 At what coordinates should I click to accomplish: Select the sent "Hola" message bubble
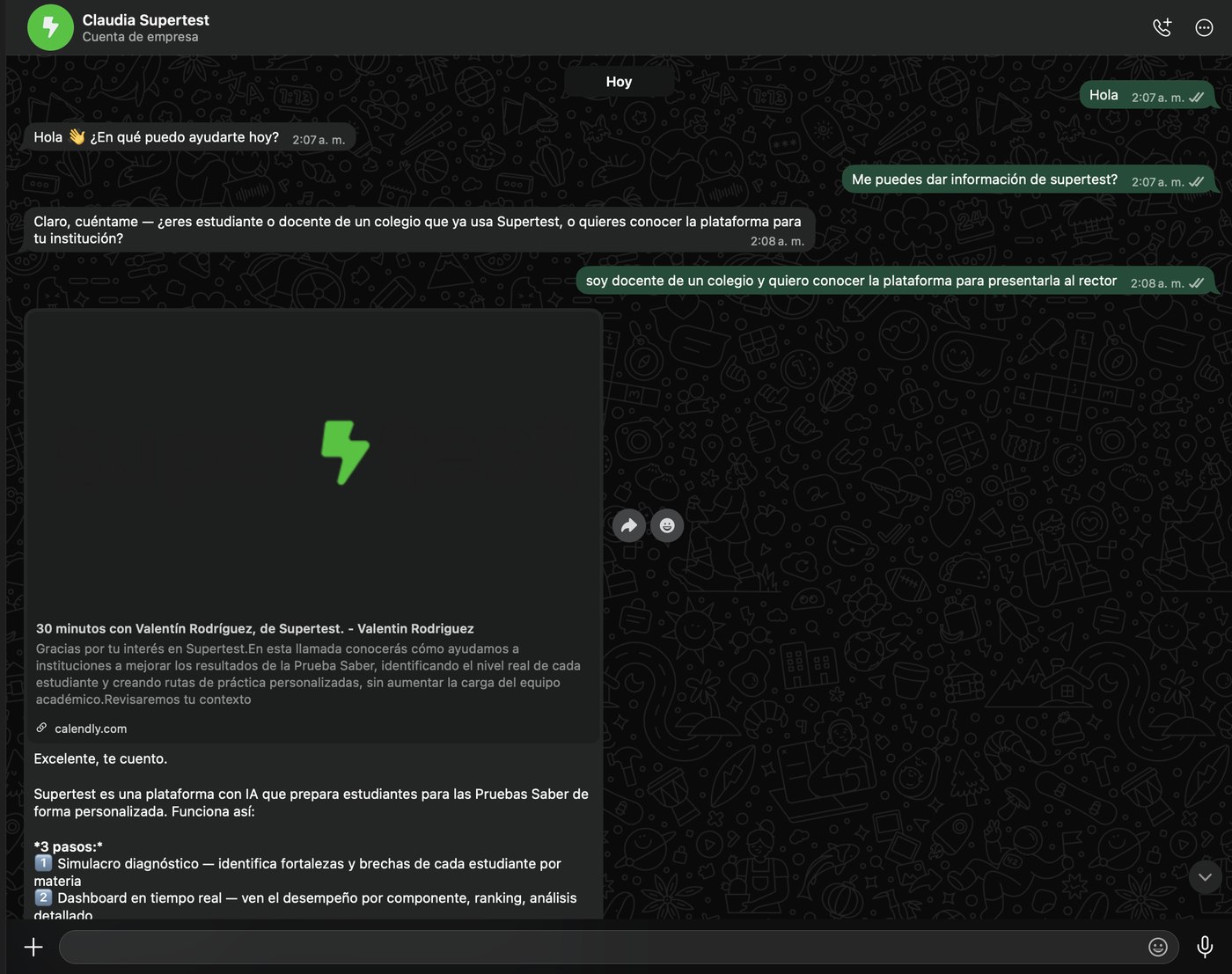pos(1148,95)
